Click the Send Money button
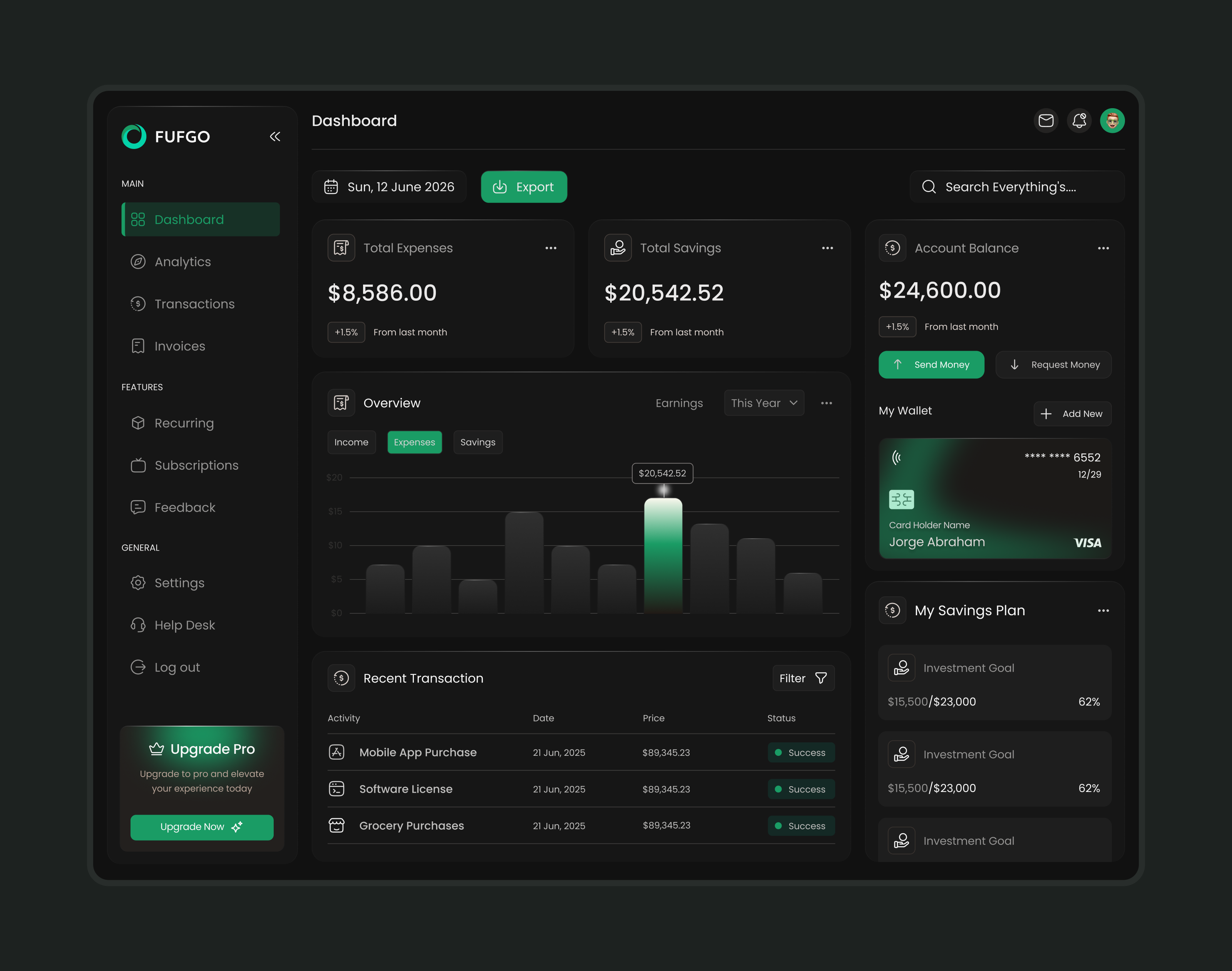 (x=931, y=365)
